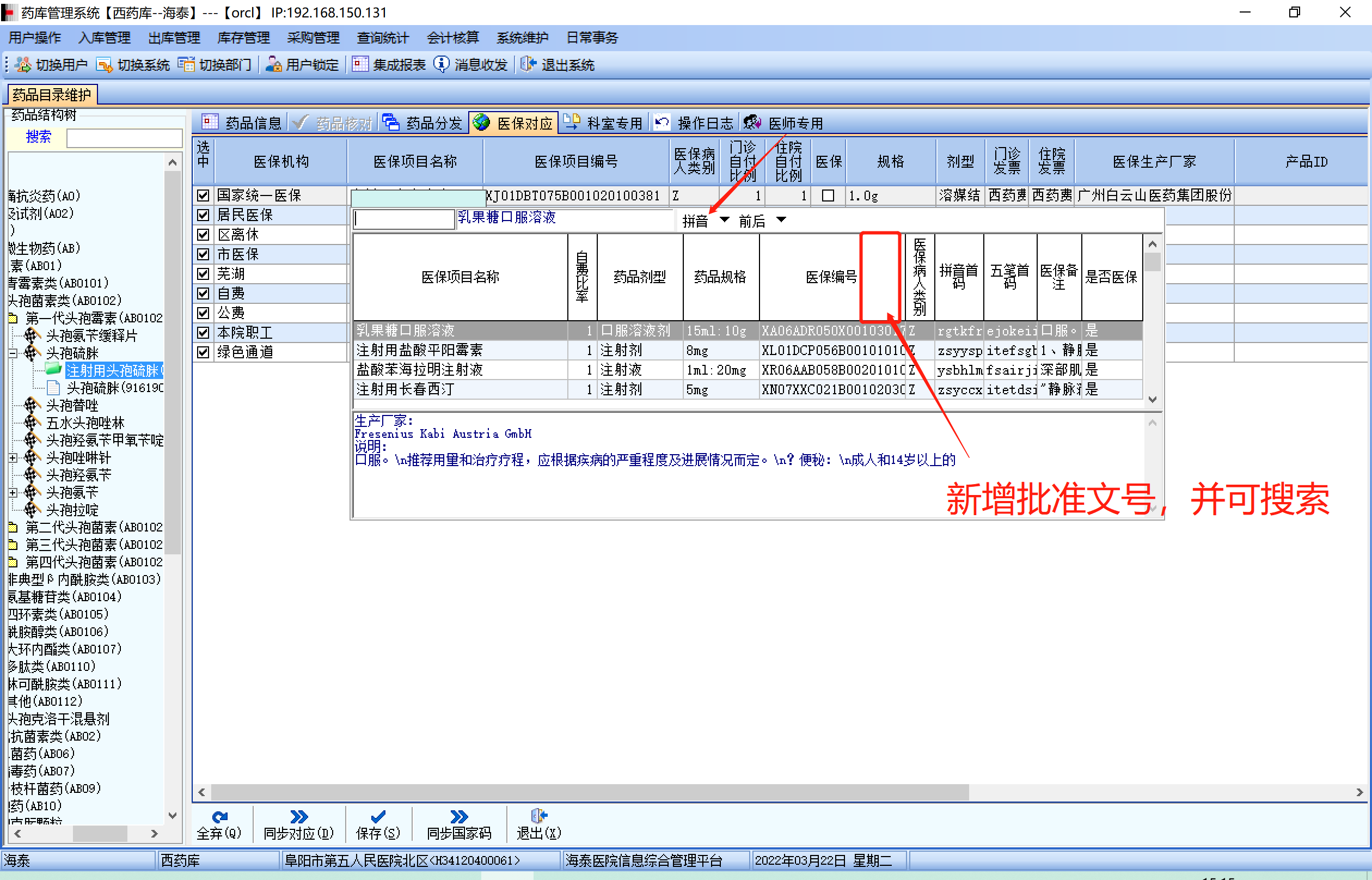Click the search input in popup lookup

click(x=403, y=220)
